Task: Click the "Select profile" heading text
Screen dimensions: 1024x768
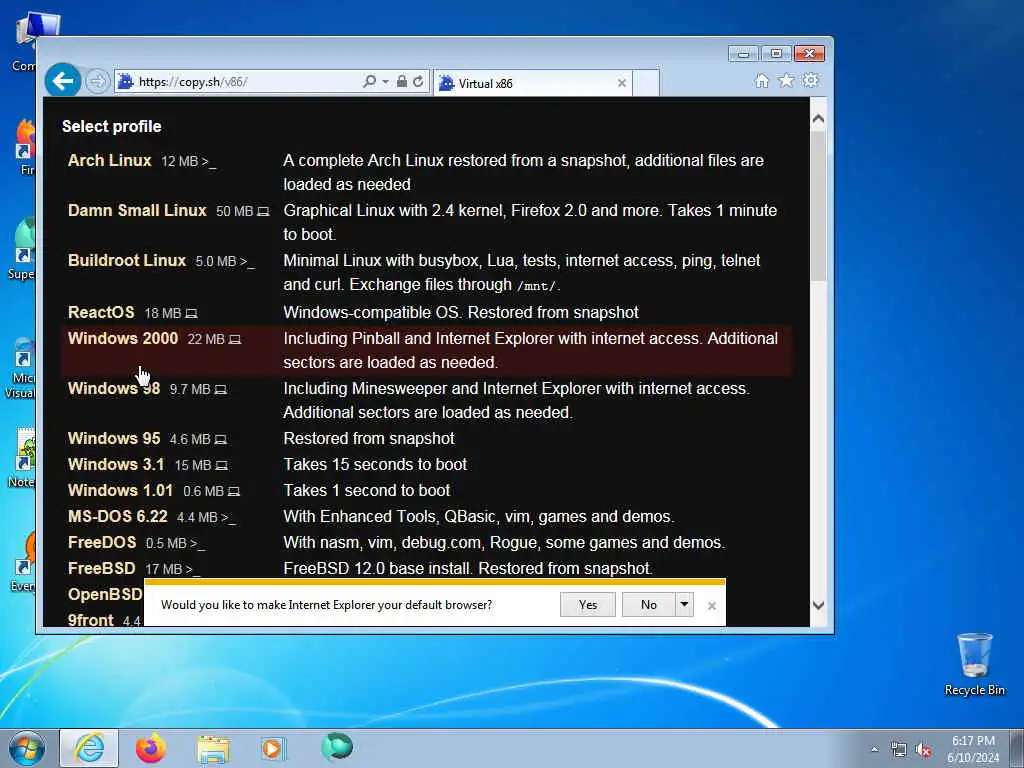Action: pos(112,126)
